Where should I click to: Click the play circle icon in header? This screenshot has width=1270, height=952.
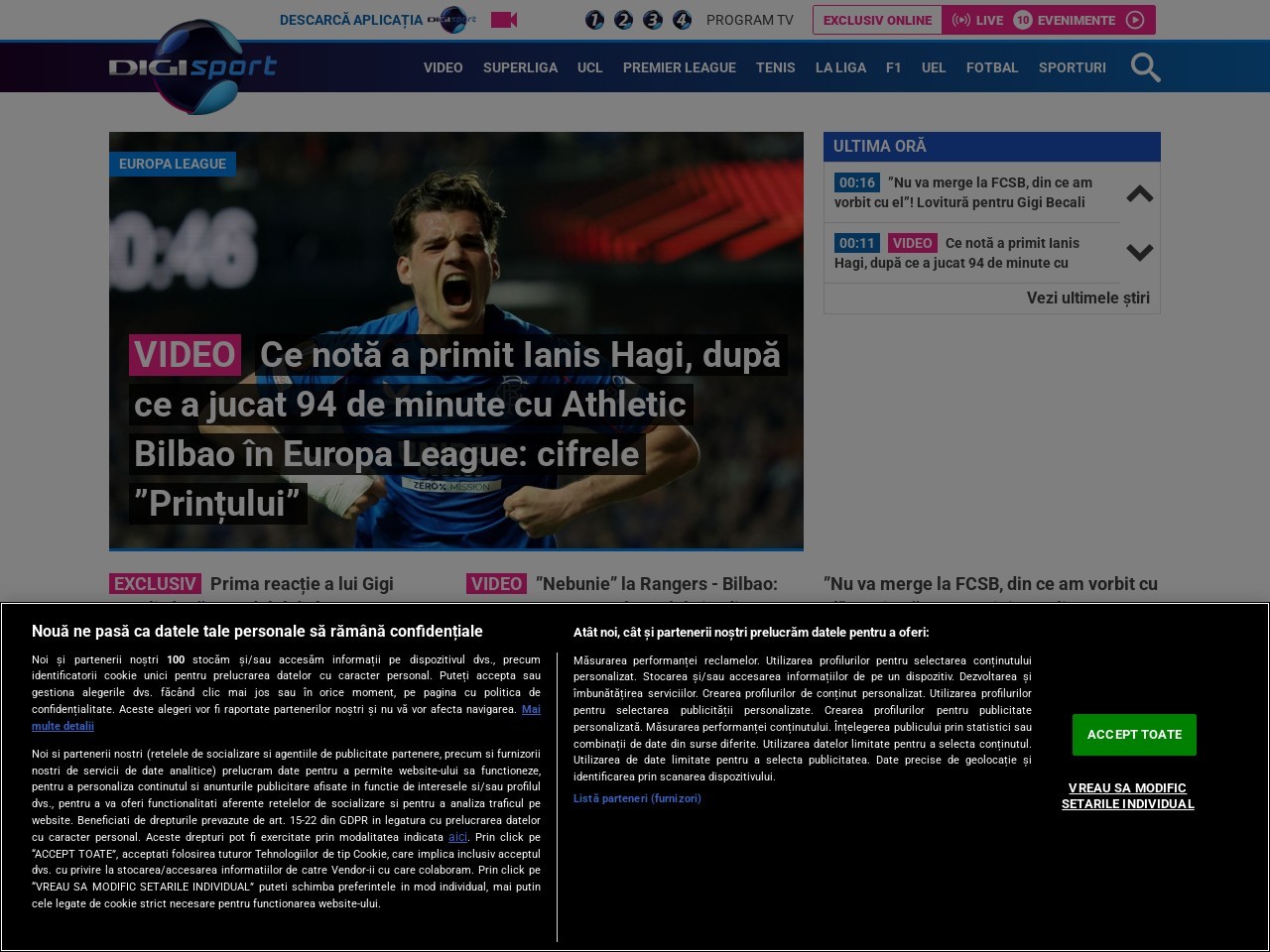1136,20
